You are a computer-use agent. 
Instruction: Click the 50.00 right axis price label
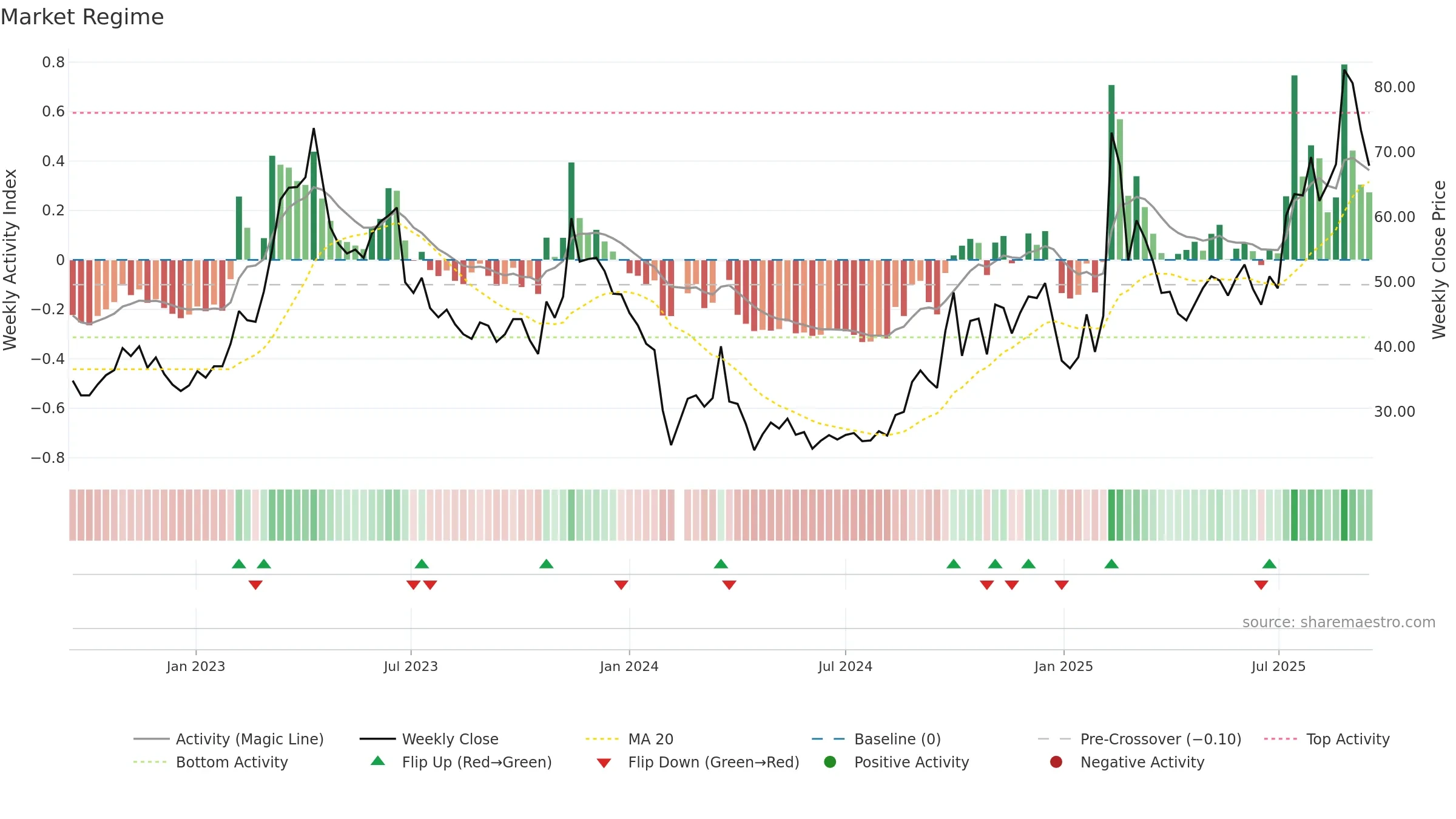pos(1394,281)
